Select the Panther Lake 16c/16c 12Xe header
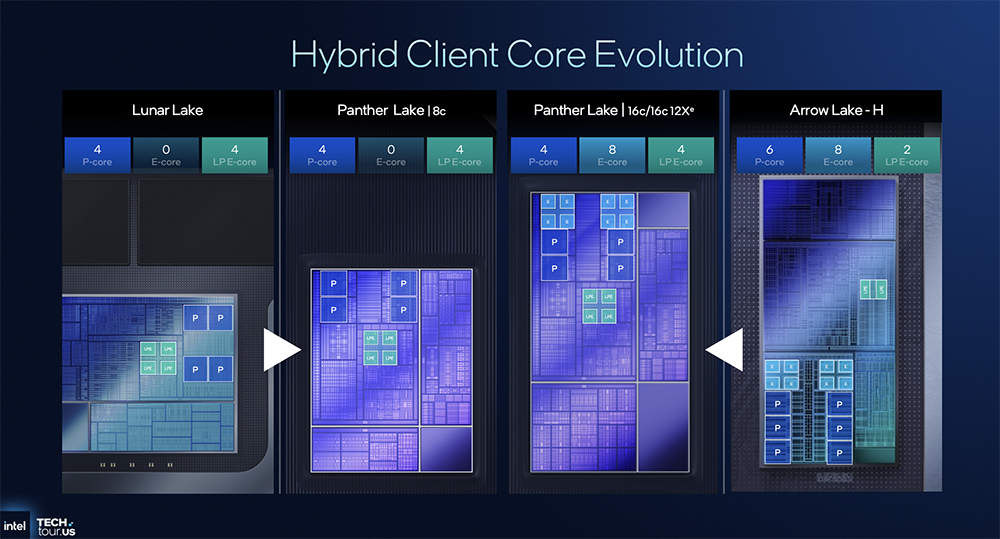The image size is (1000, 539). 611,110
